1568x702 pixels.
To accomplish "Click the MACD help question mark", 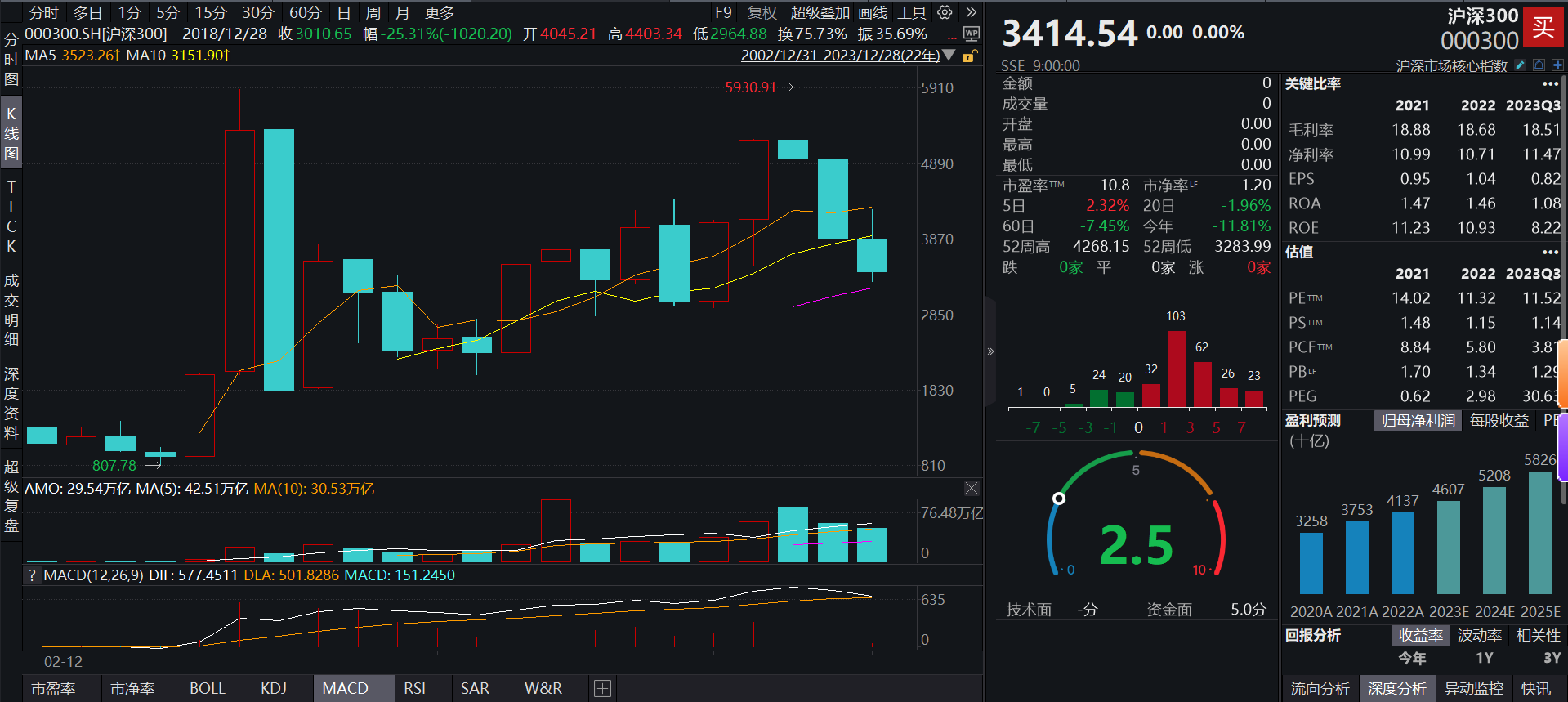I will 32,575.
